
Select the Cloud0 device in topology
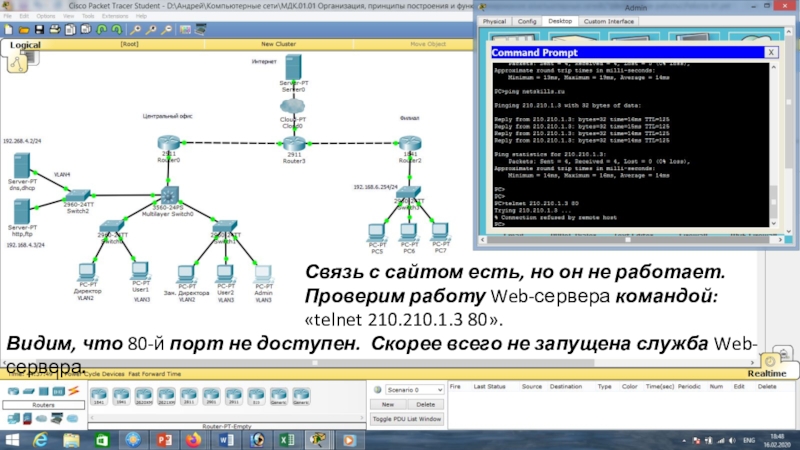click(x=292, y=107)
